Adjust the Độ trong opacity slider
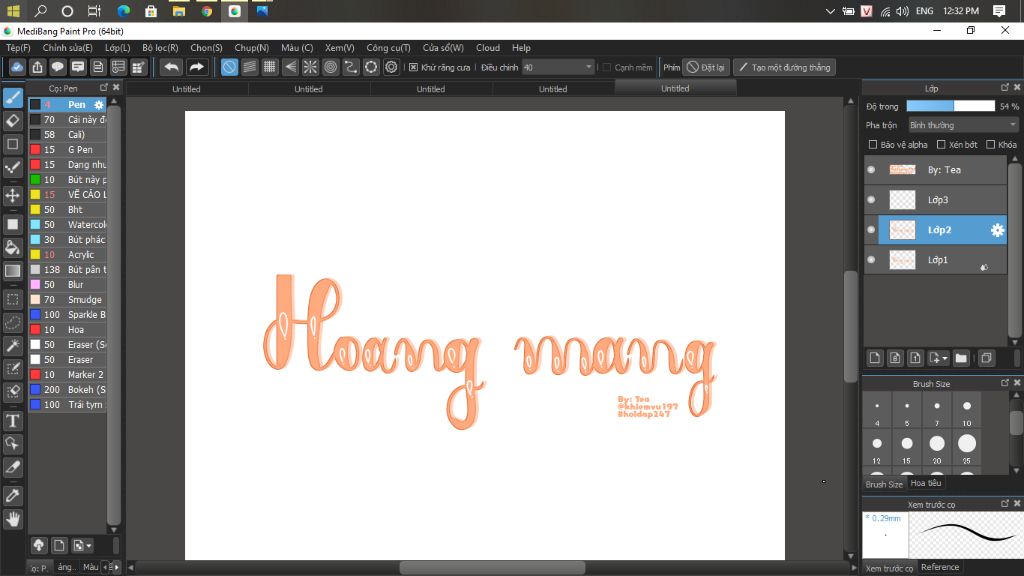 point(950,106)
